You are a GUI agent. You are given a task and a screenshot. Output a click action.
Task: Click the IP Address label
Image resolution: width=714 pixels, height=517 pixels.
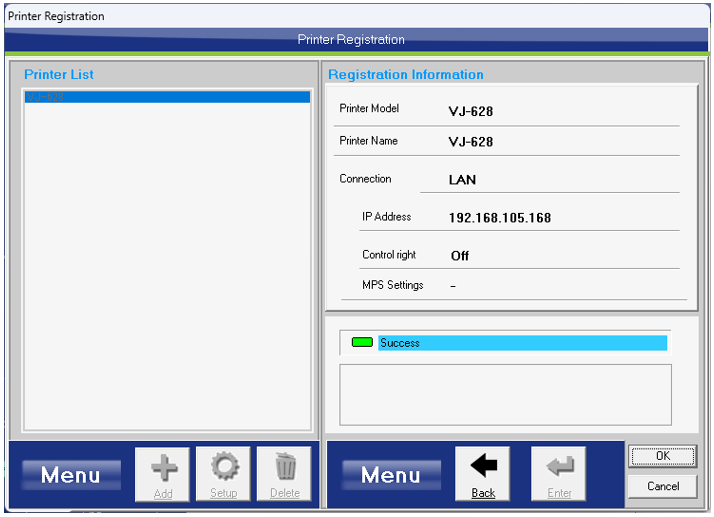[387, 217]
